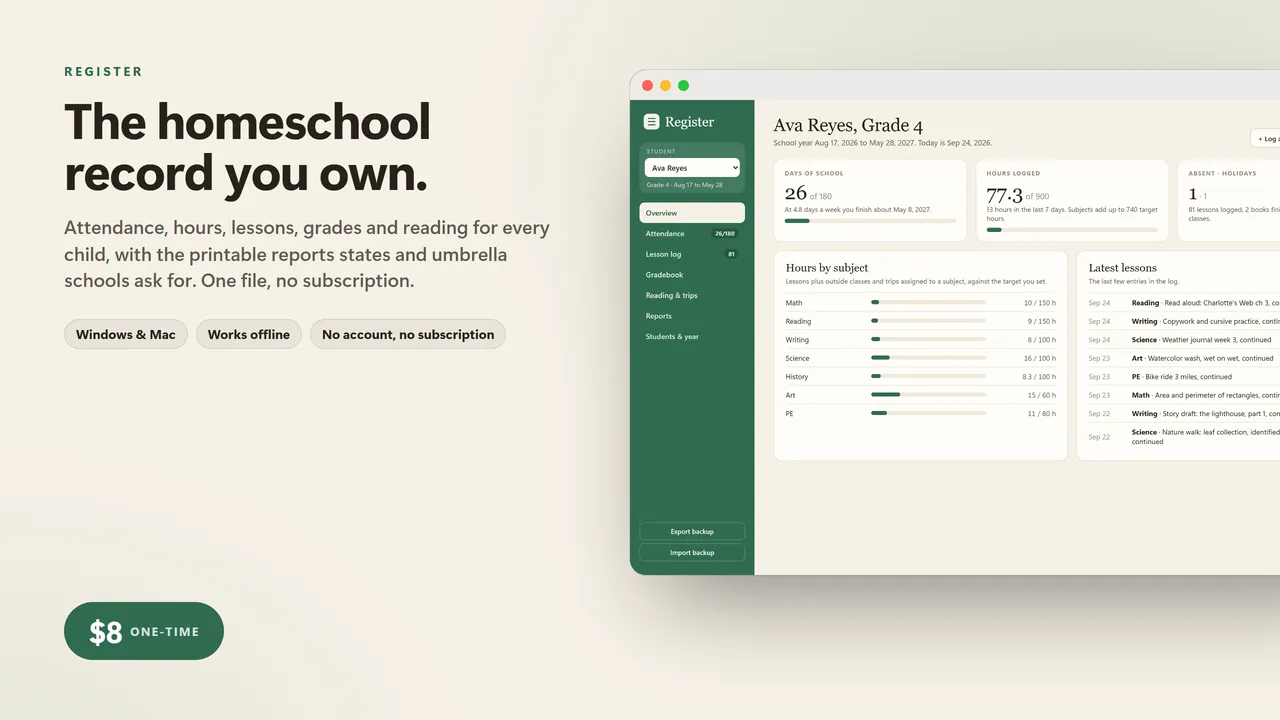Click the Days of School progress bar
The image size is (1280, 720).
pyautogui.click(x=870, y=221)
